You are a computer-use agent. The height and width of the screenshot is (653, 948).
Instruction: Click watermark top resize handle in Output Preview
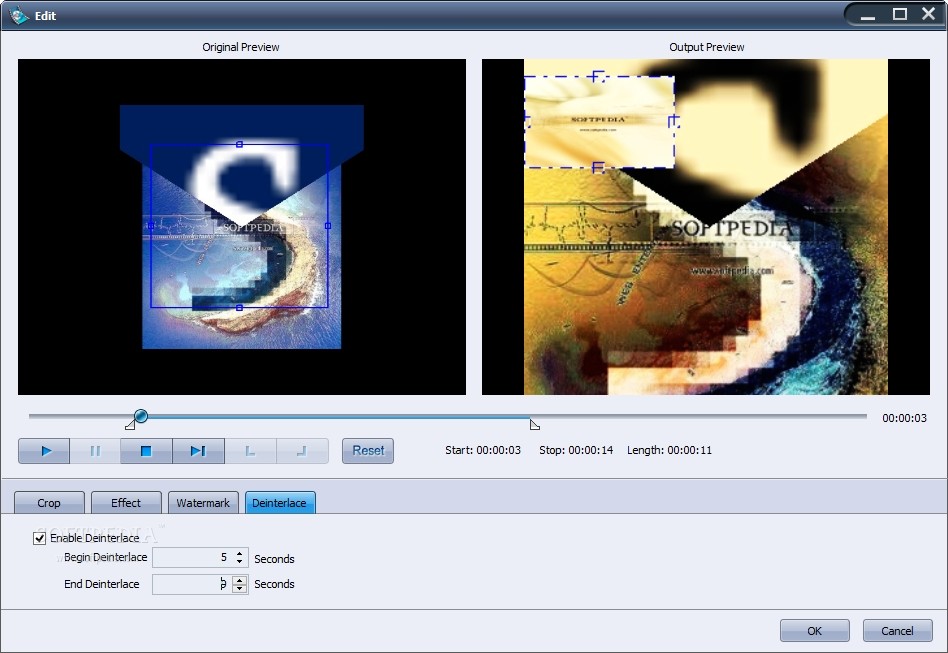[597, 76]
